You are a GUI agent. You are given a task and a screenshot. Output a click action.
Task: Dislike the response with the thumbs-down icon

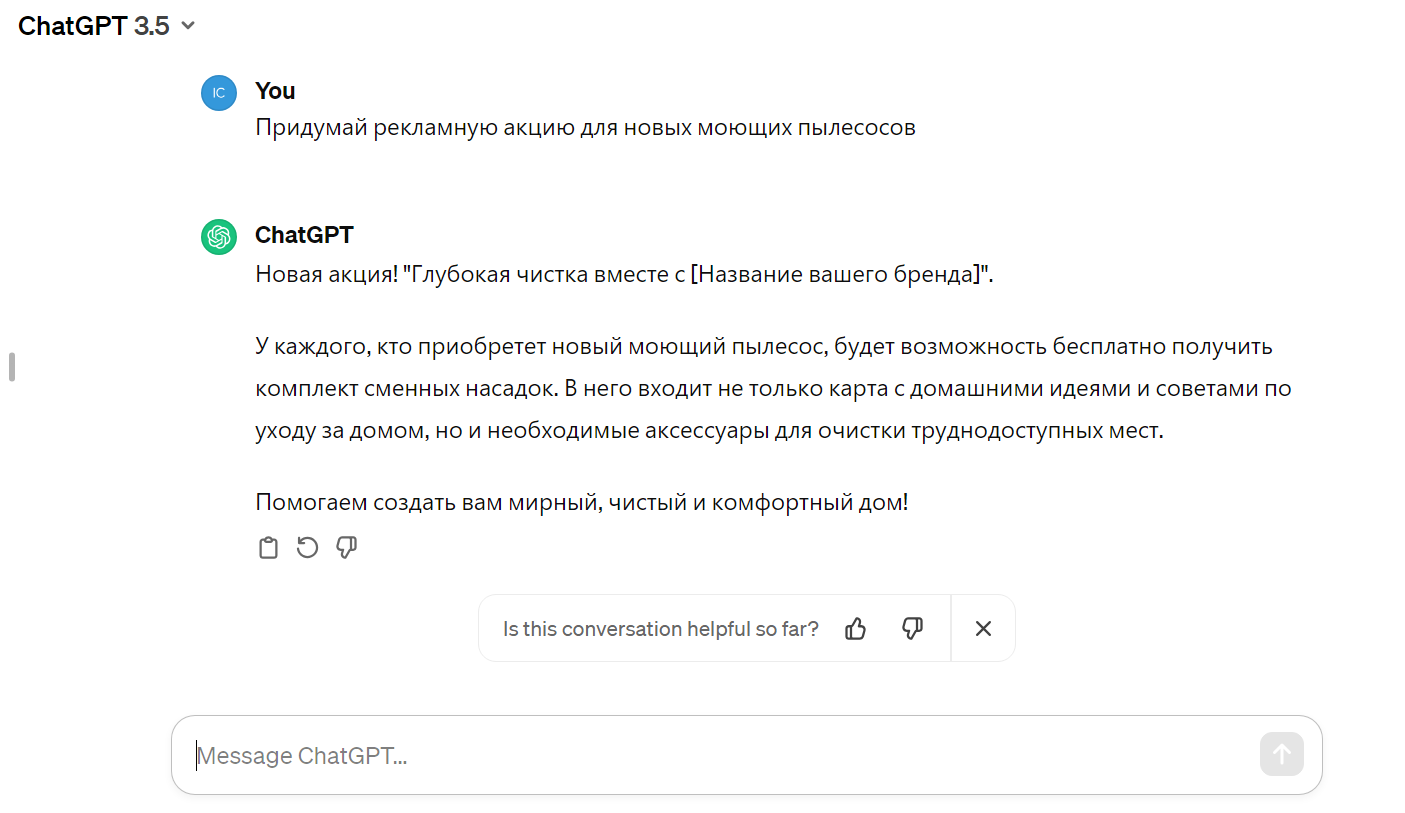tap(346, 547)
